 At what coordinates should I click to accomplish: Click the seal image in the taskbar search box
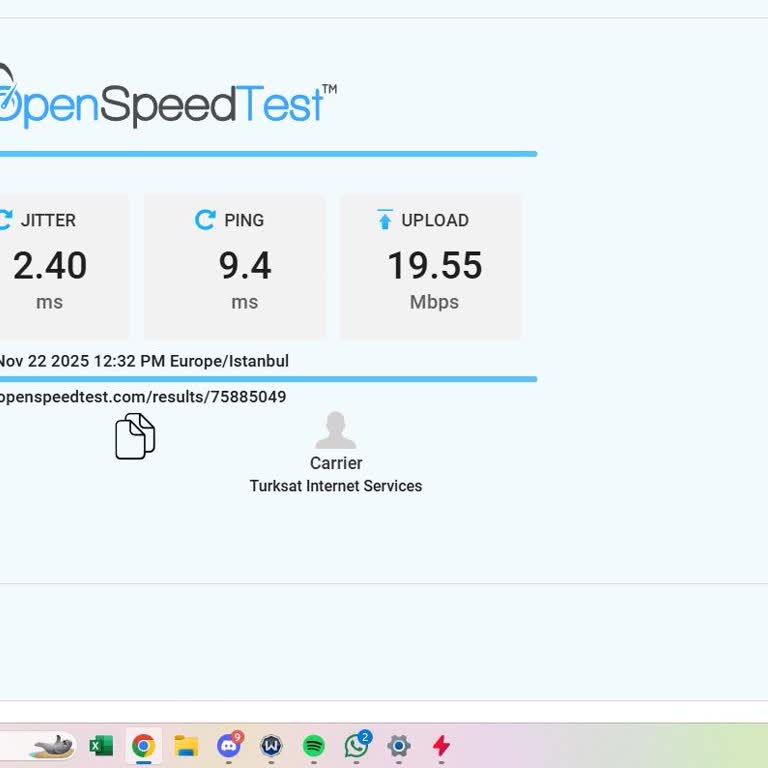tap(53, 746)
